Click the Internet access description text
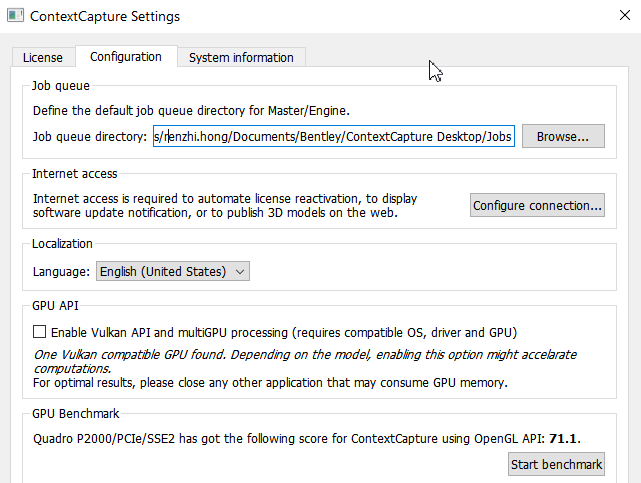641x483 pixels. [x=225, y=206]
